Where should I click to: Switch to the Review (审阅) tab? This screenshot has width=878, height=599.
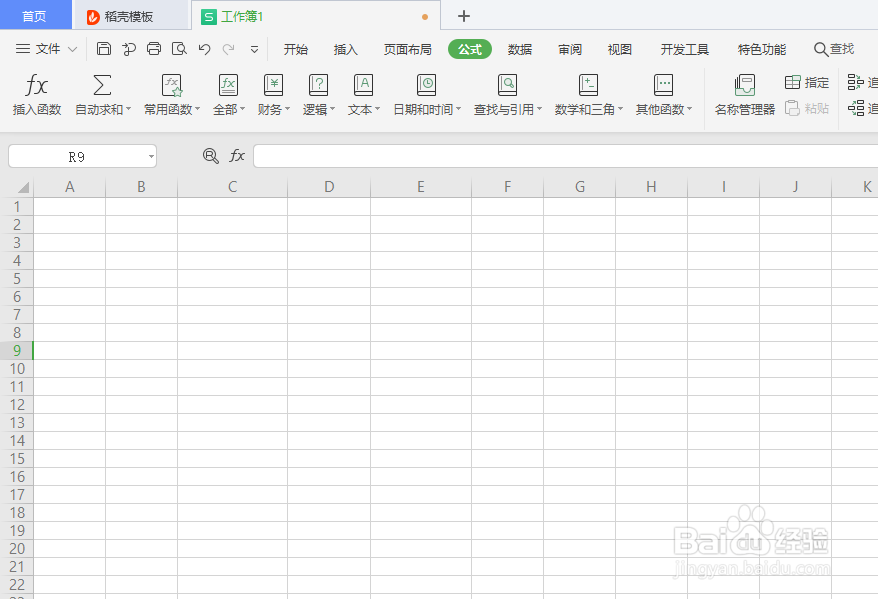(x=569, y=49)
